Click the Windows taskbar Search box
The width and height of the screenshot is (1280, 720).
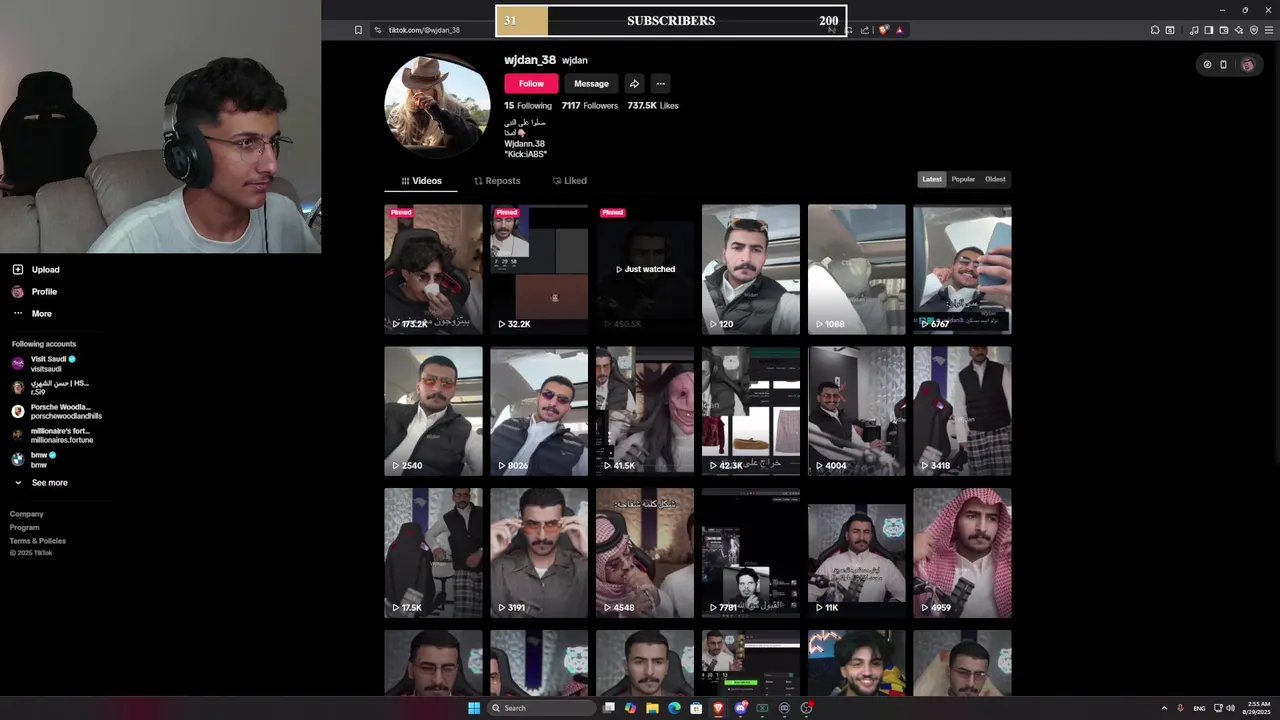point(543,708)
